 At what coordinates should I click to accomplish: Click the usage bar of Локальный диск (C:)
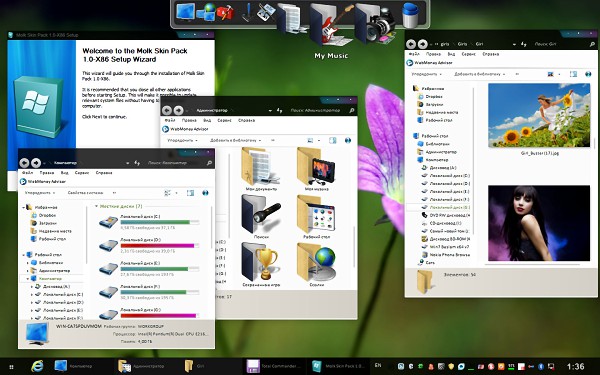pos(160,222)
